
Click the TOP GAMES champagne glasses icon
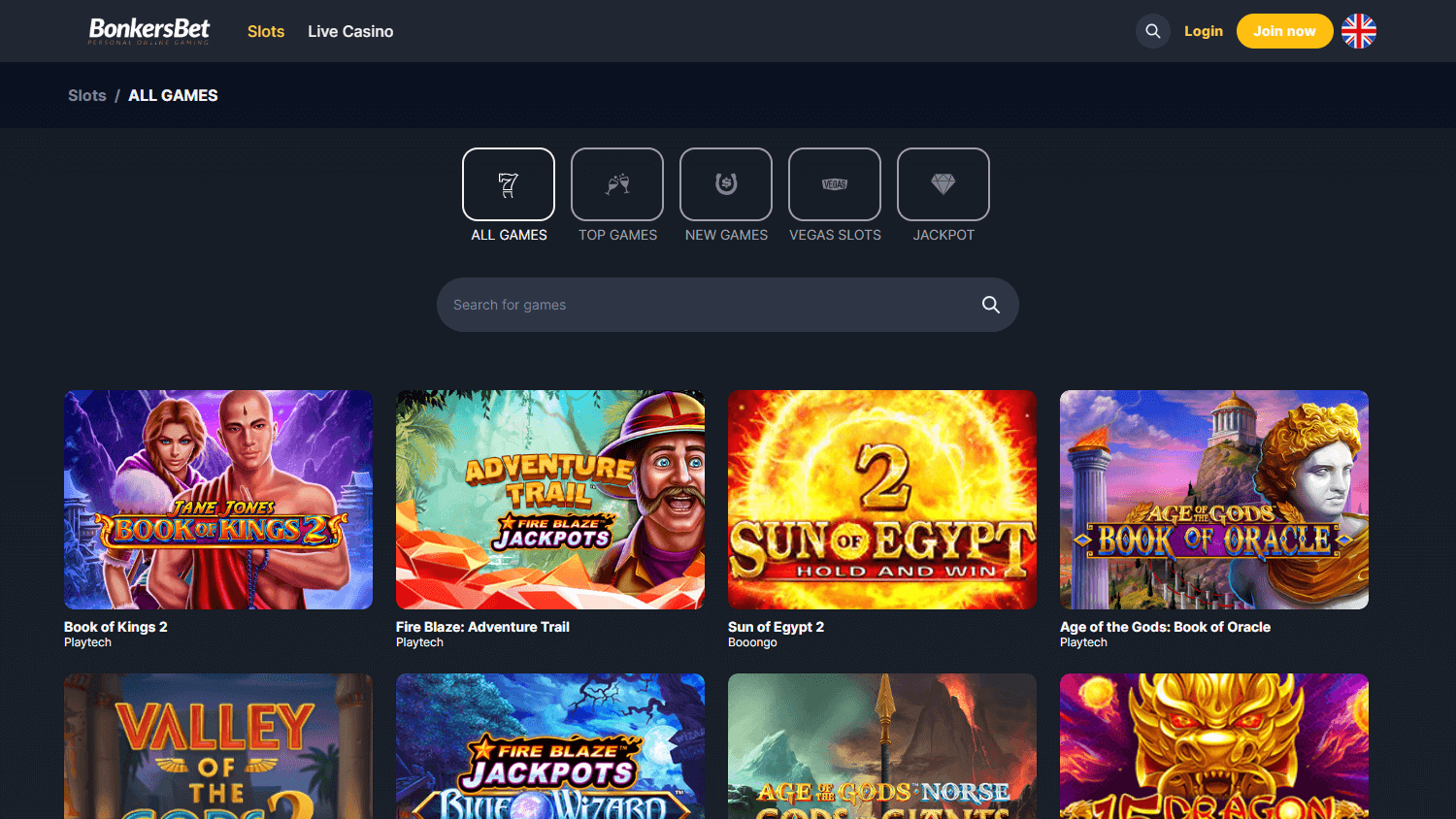click(617, 183)
